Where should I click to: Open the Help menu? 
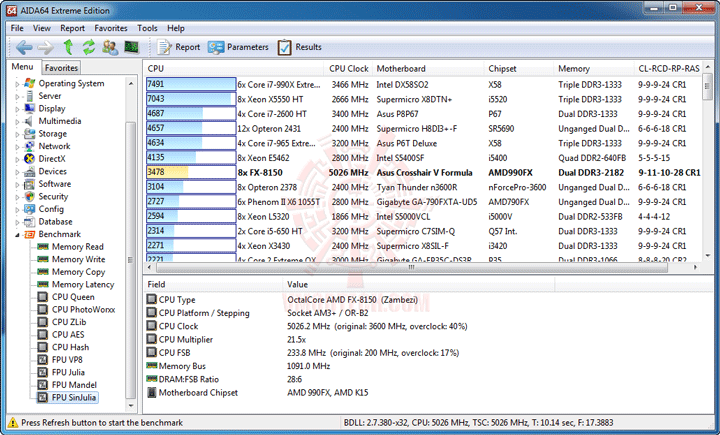tap(175, 28)
